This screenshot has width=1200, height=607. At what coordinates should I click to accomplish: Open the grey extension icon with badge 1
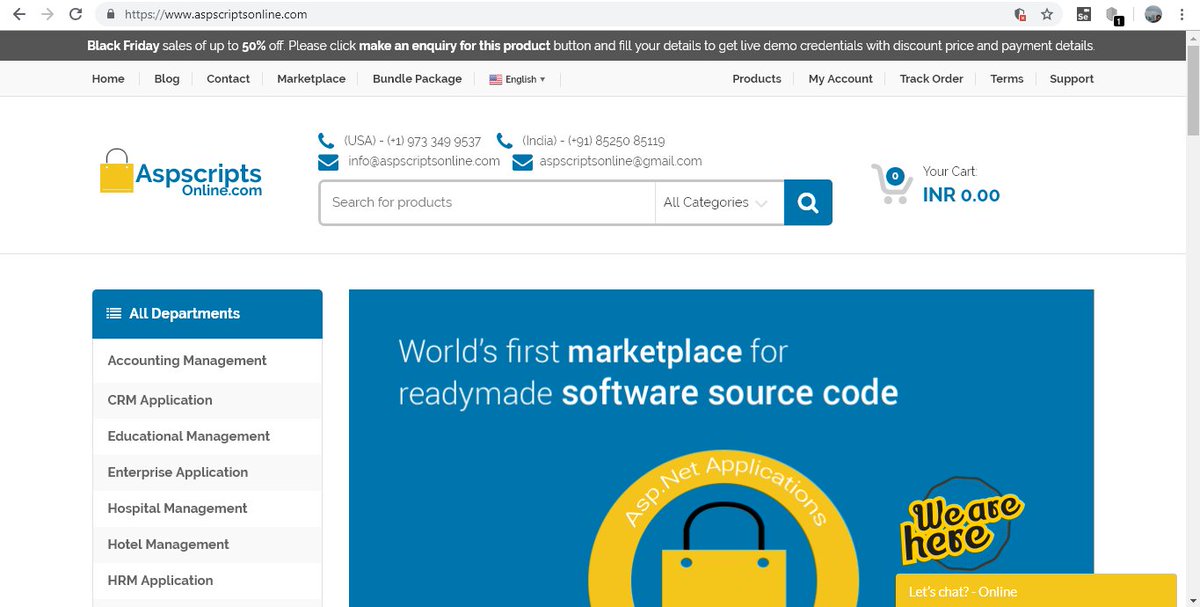[1114, 15]
